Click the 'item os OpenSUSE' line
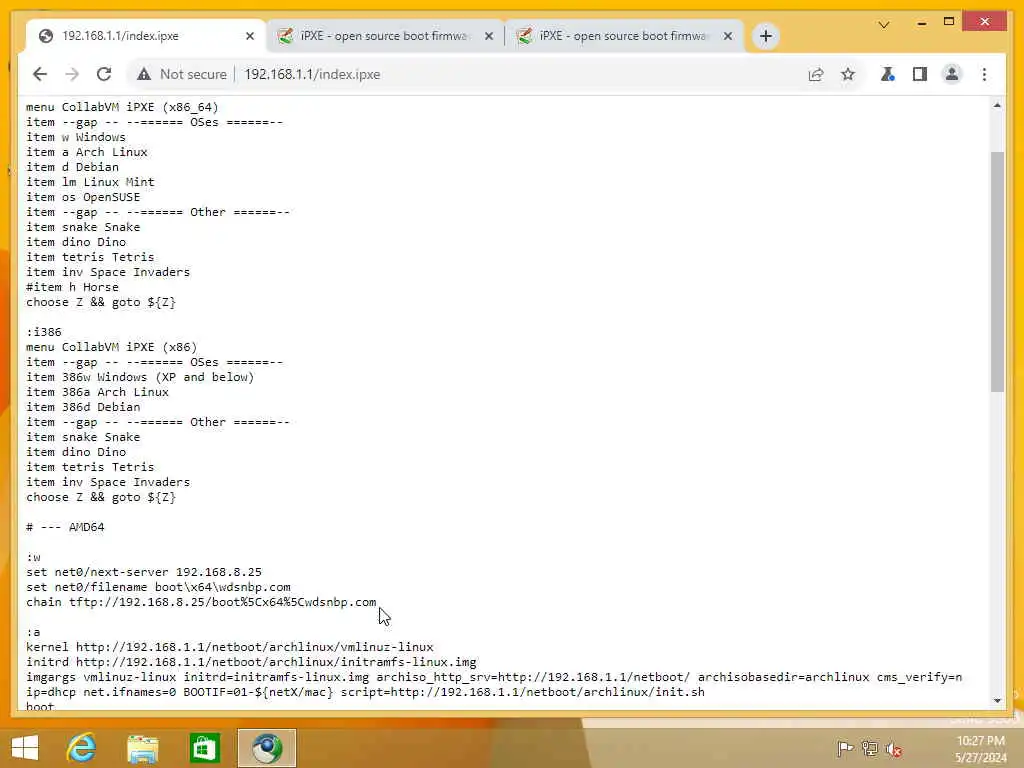This screenshot has height=768, width=1024. (83, 197)
